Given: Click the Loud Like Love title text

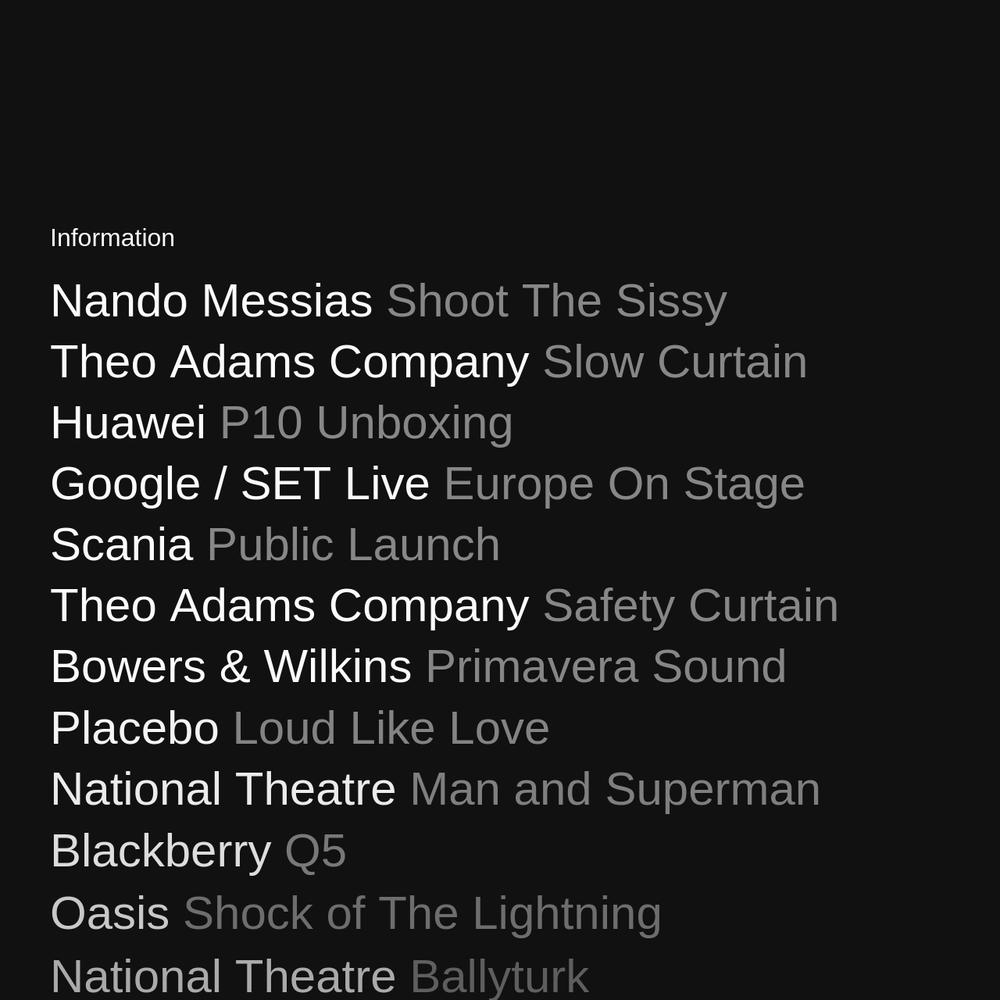Looking at the screenshot, I should pyautogui.click(x=392, y=728).
